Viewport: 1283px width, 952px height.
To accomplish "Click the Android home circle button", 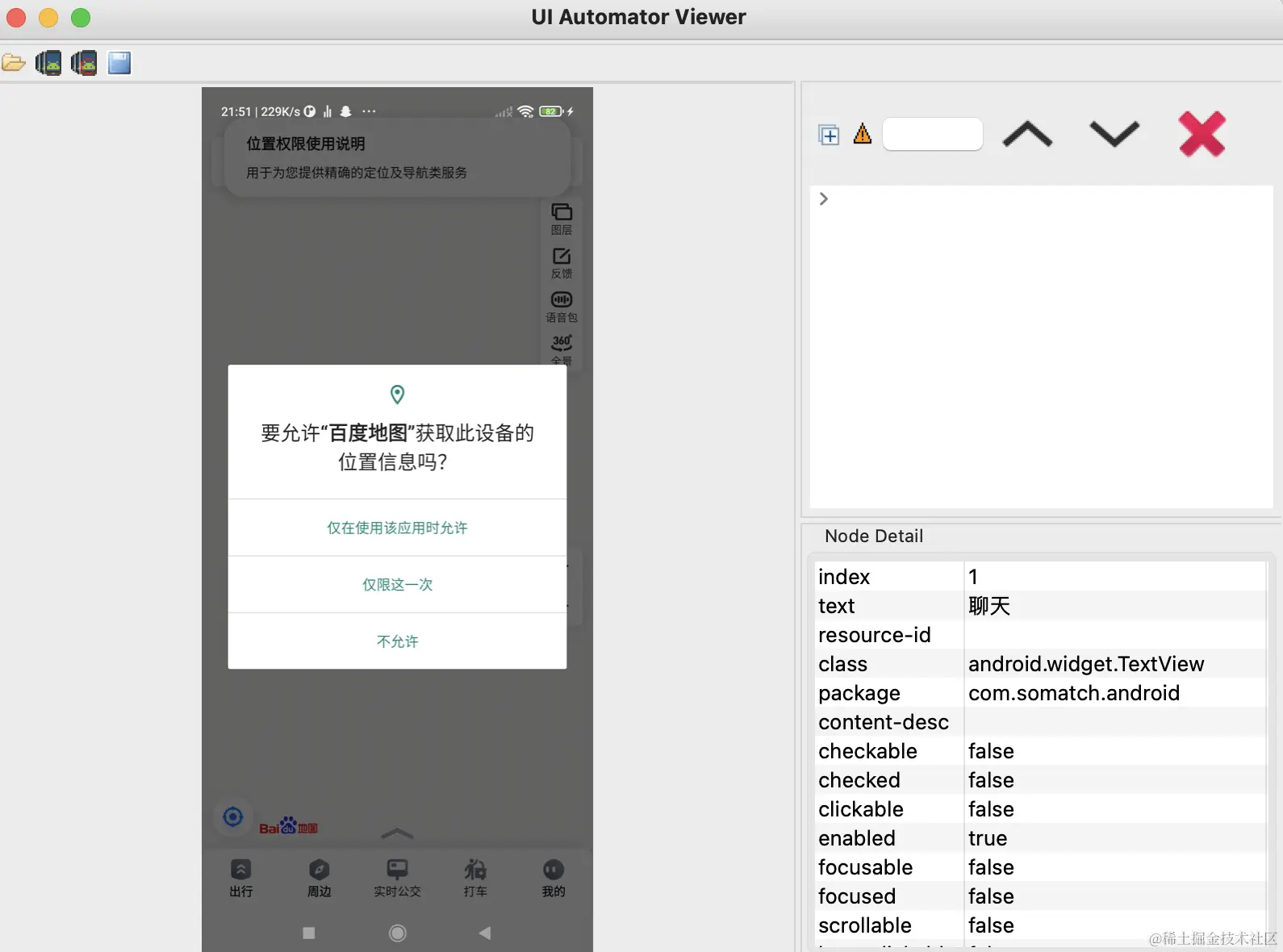I will [397, 933].
